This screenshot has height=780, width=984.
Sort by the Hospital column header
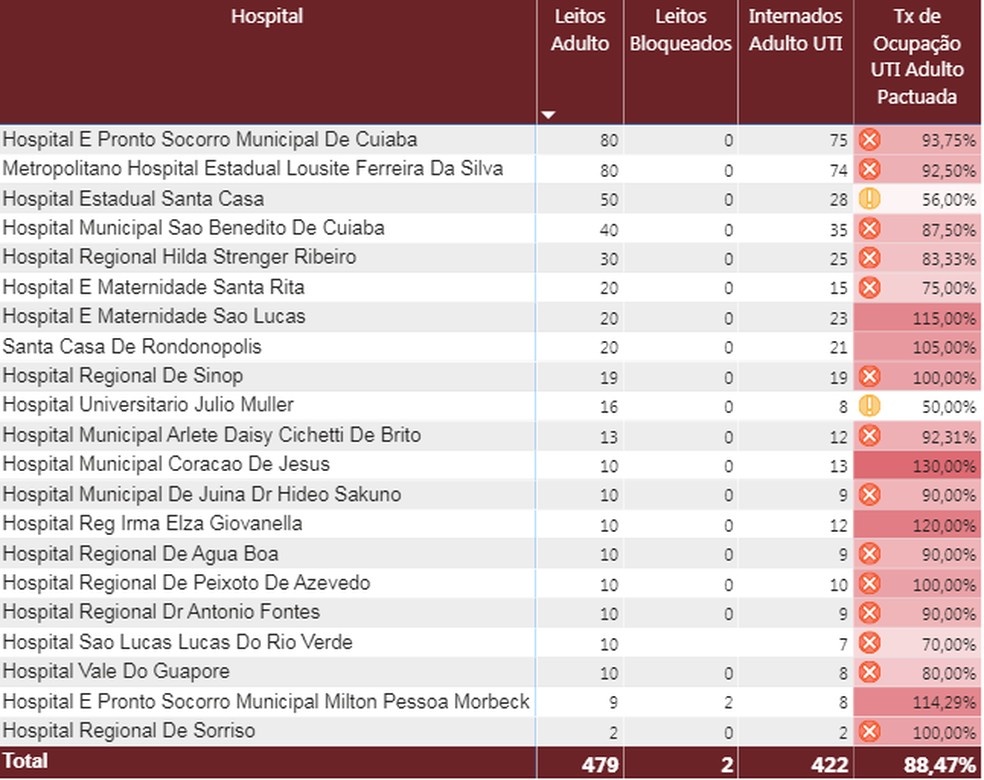pyautogui.click(x=267, y=16)
